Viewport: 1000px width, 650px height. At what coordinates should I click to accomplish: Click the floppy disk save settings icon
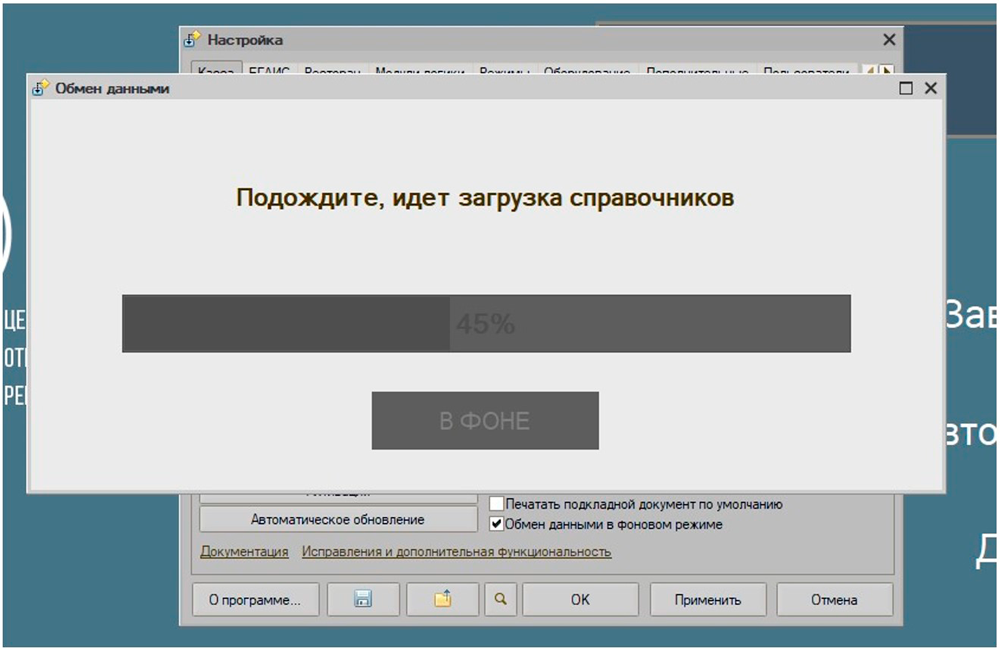point(363,600)
